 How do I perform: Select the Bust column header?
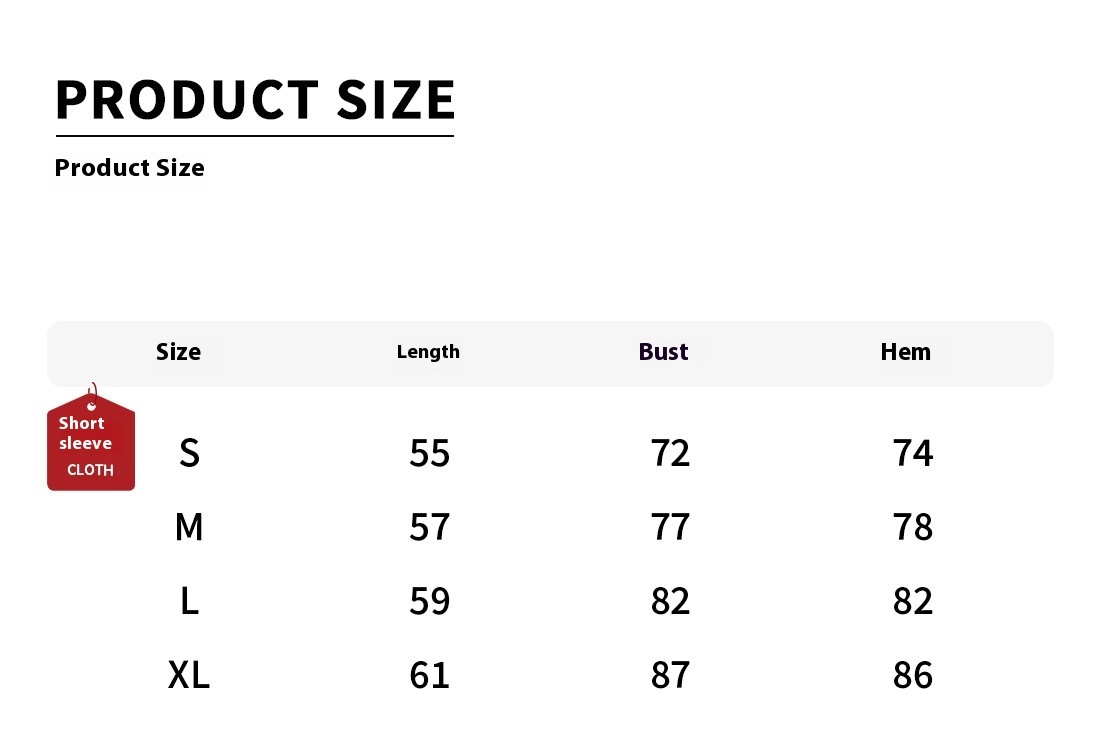click(x=663, y=351)
